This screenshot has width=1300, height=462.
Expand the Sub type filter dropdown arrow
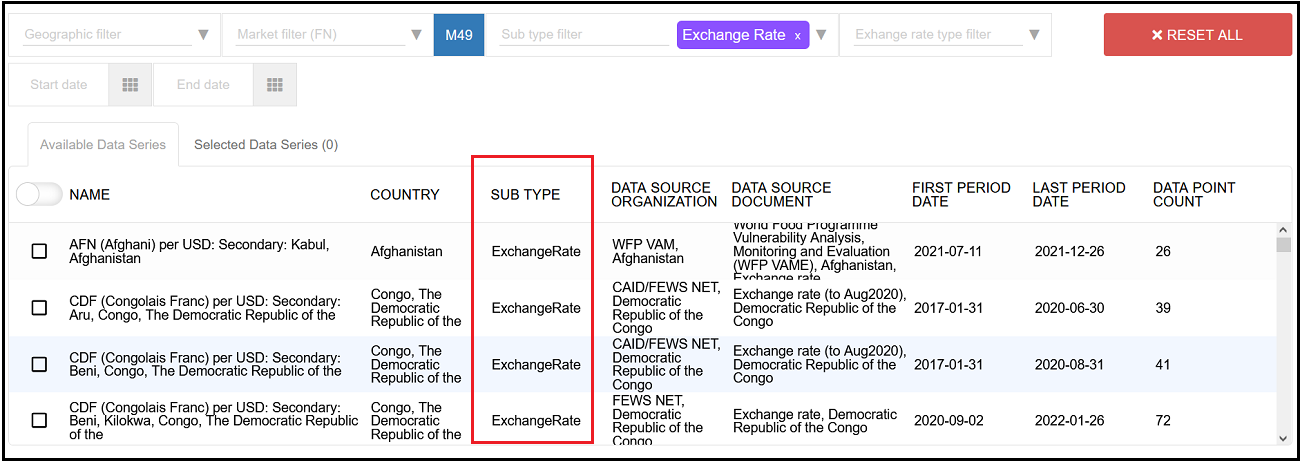(x=821, y=35)
